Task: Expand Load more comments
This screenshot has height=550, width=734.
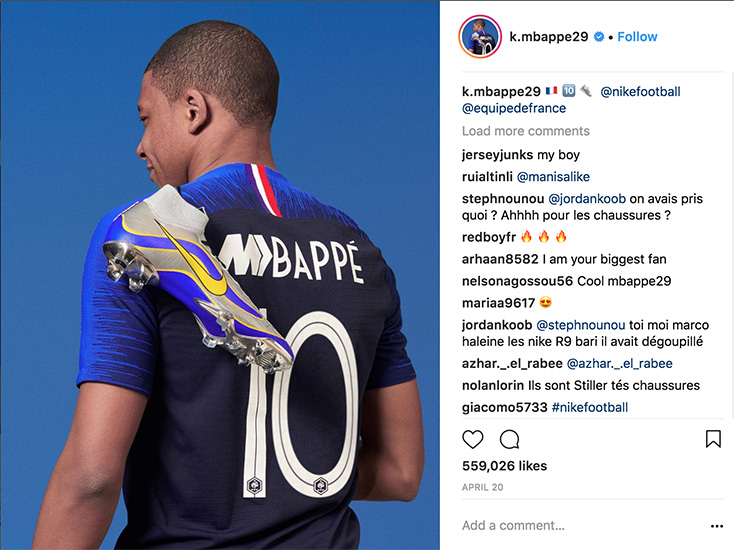Action: pyautogui.click(x=526, y=131)
